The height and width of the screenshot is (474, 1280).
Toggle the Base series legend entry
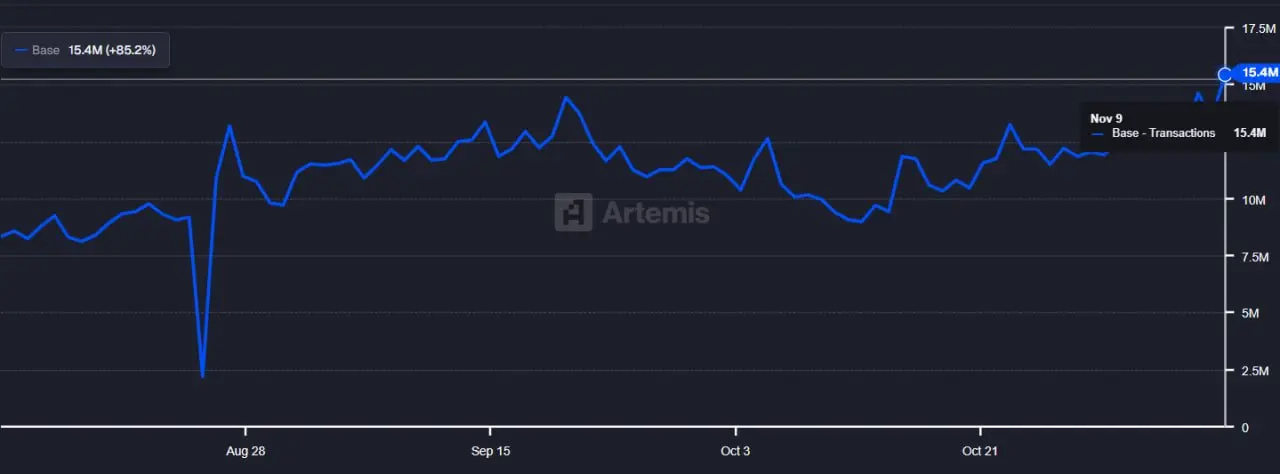pos(85,50)
